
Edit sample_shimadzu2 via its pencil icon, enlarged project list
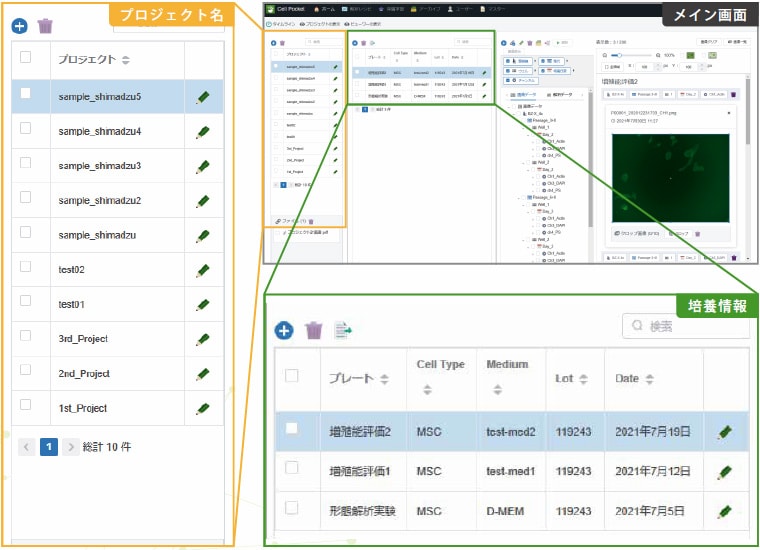(203, 201)
